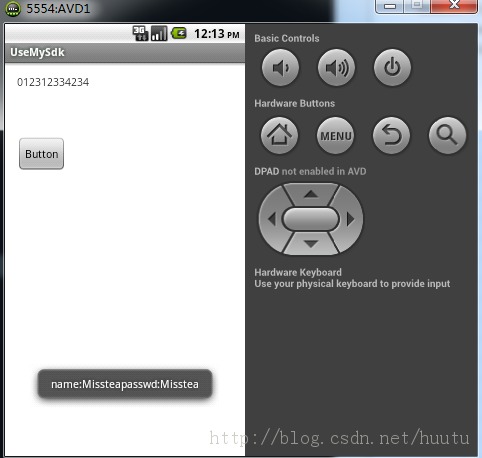Viewport: 482px width, 458px height.
Task: Maximize the 5554:AVD1 emulator window
Action: (x=417, y=6)
